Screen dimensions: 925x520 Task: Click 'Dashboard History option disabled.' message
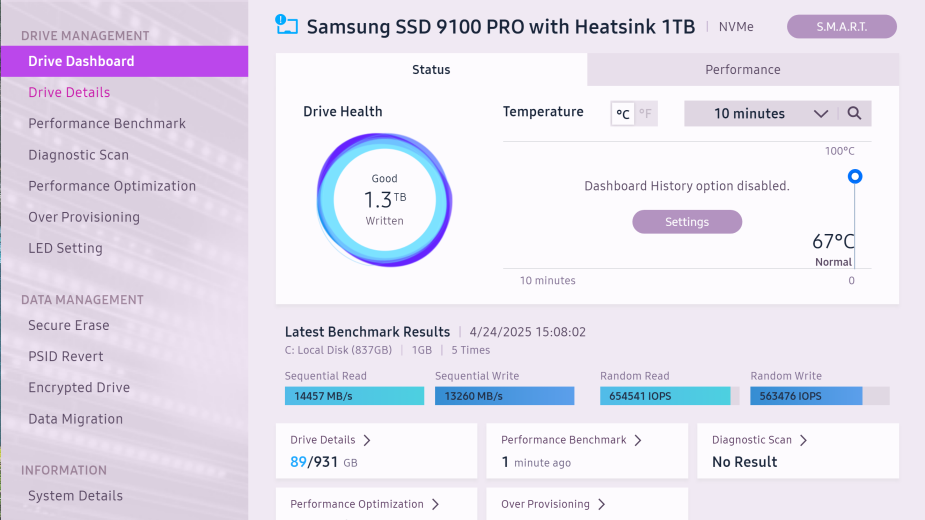687,186
